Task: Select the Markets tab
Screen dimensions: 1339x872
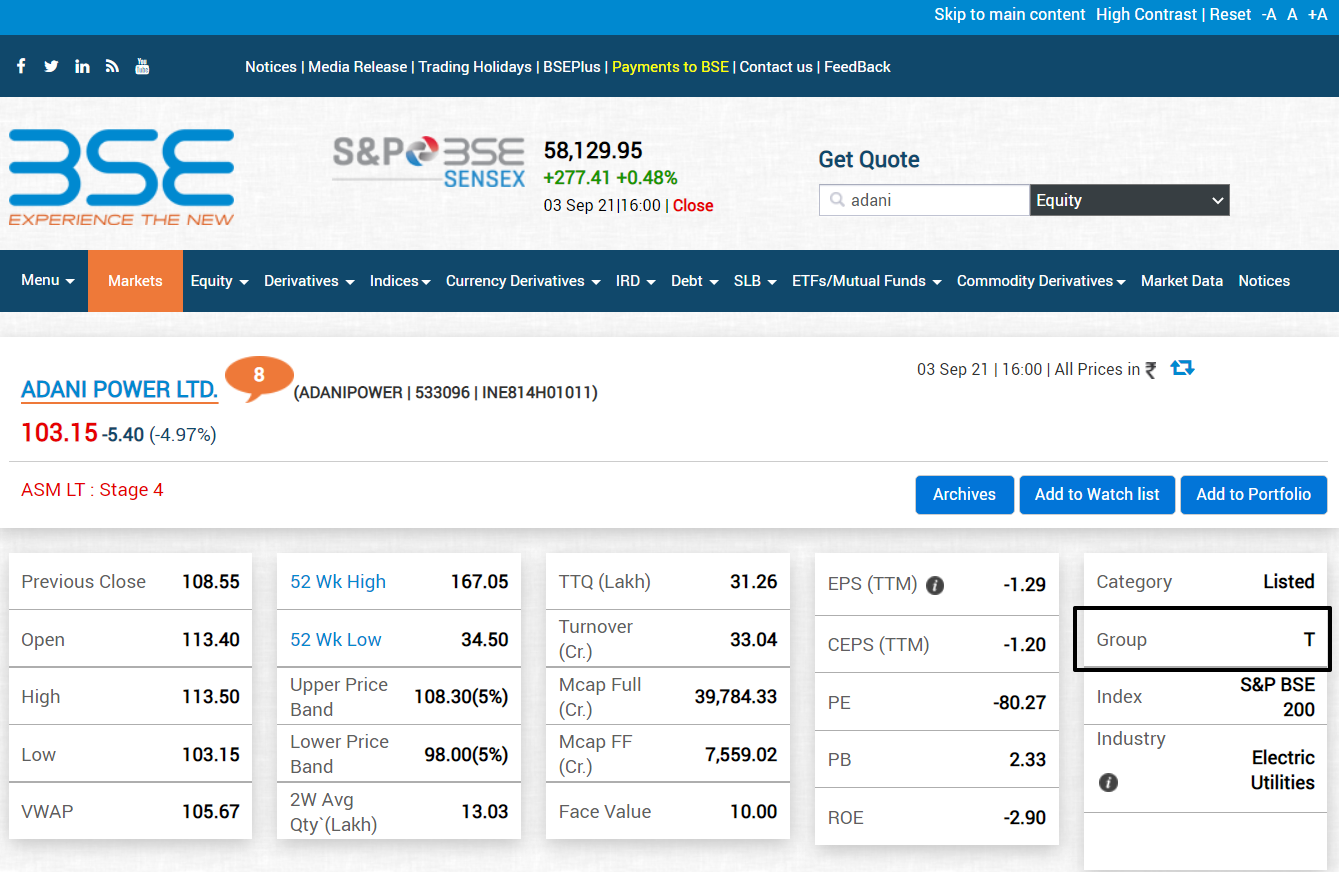Action: 135,281
